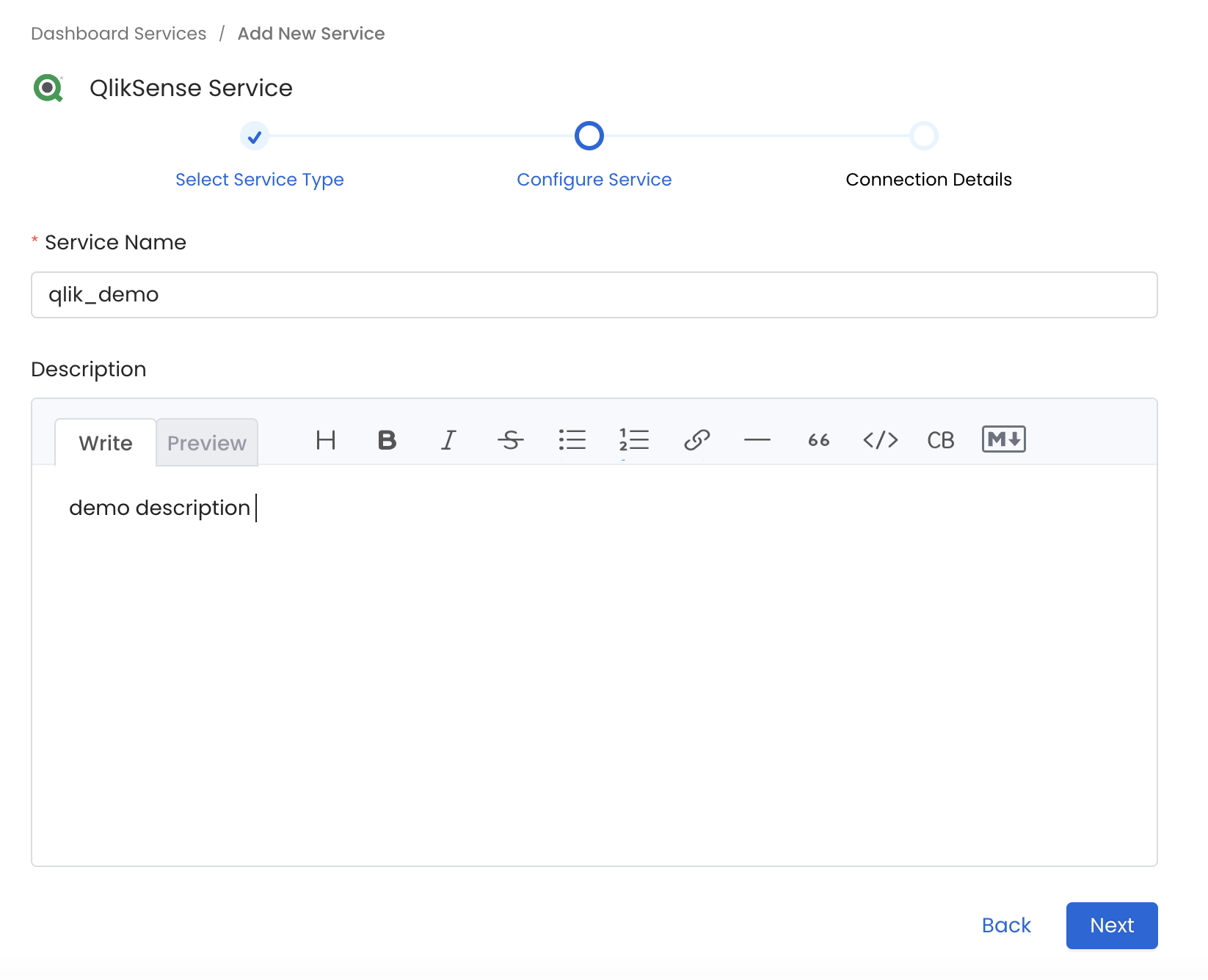Select the Write tab
This screenshot has height=980, width=1208.
106,443
